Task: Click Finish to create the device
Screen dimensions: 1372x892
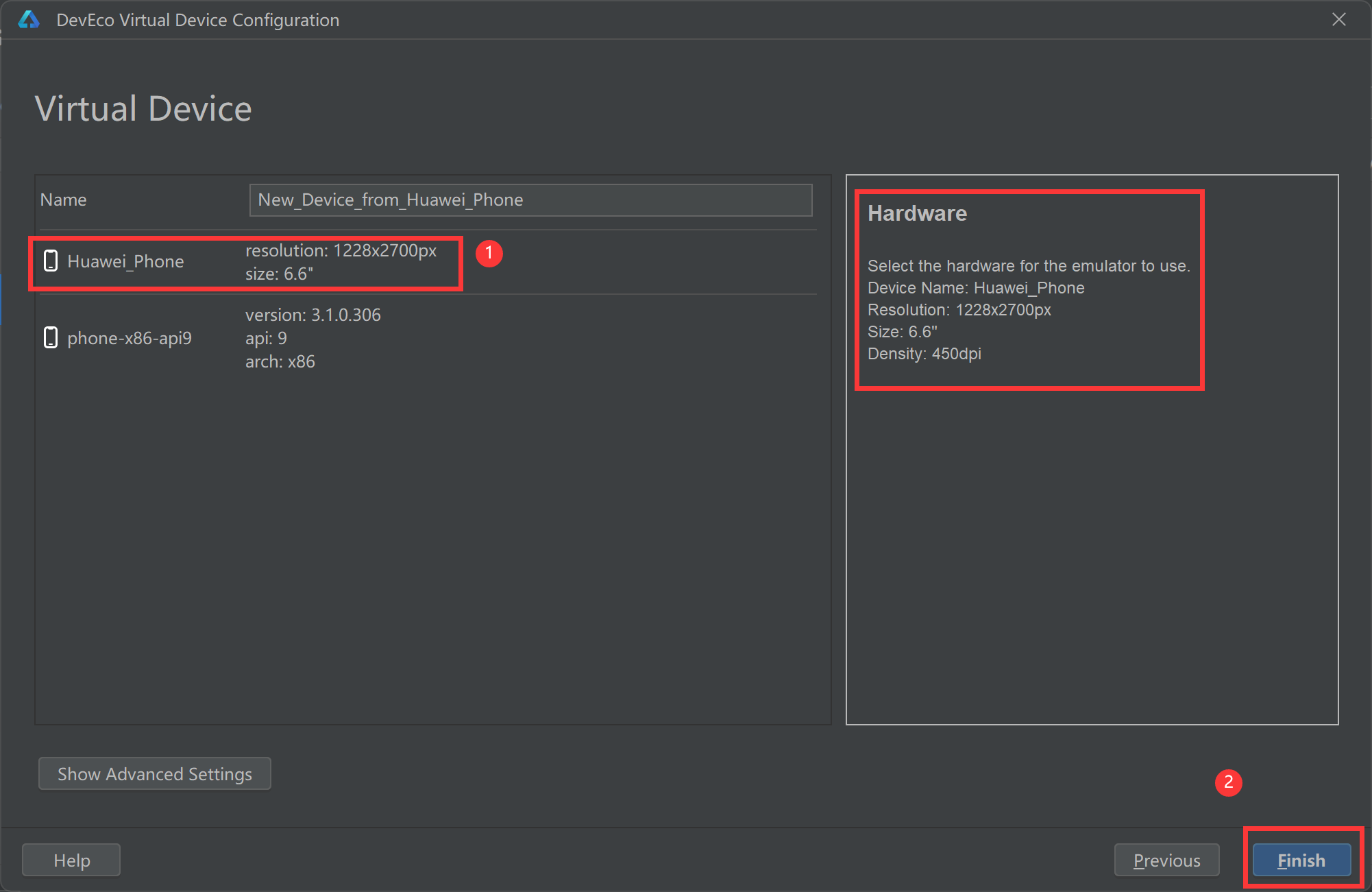Action: pos(1301,860)
